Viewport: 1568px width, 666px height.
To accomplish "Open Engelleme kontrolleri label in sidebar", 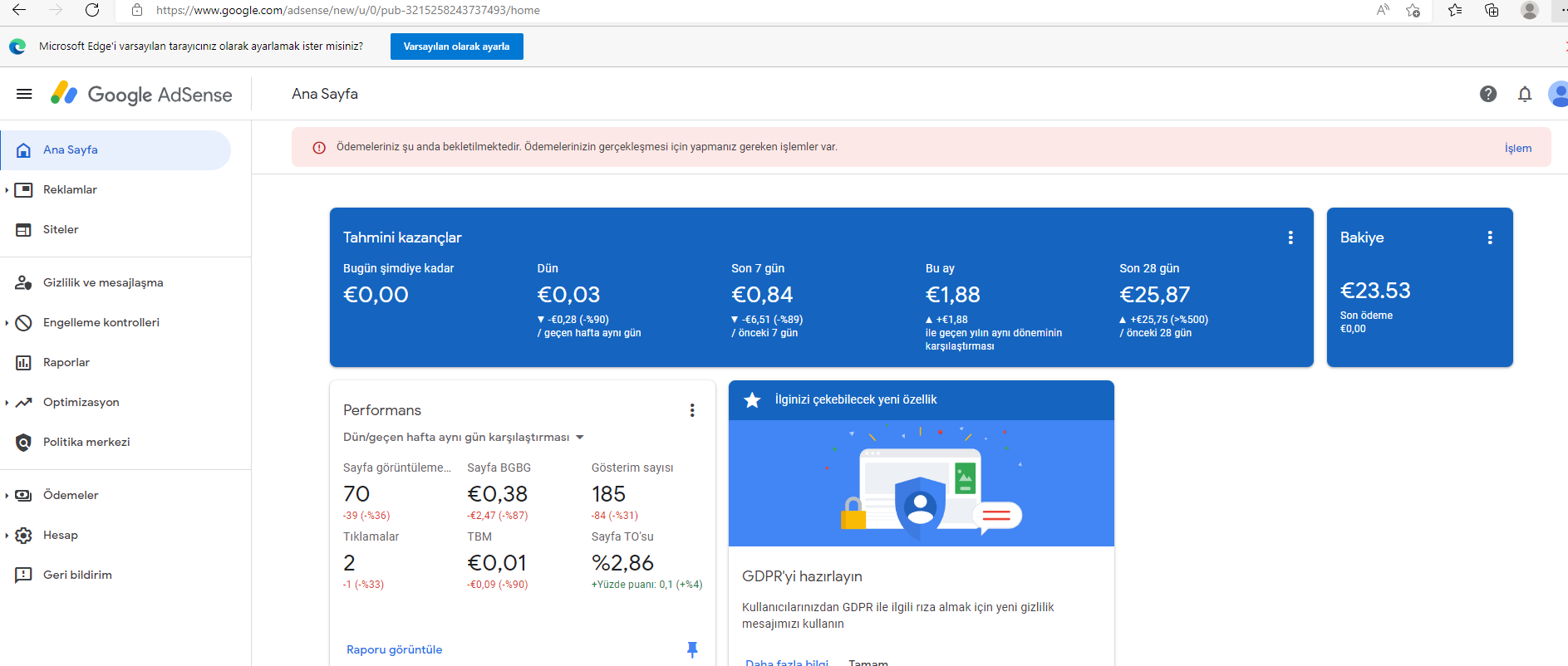I will [x=101, y=323].
